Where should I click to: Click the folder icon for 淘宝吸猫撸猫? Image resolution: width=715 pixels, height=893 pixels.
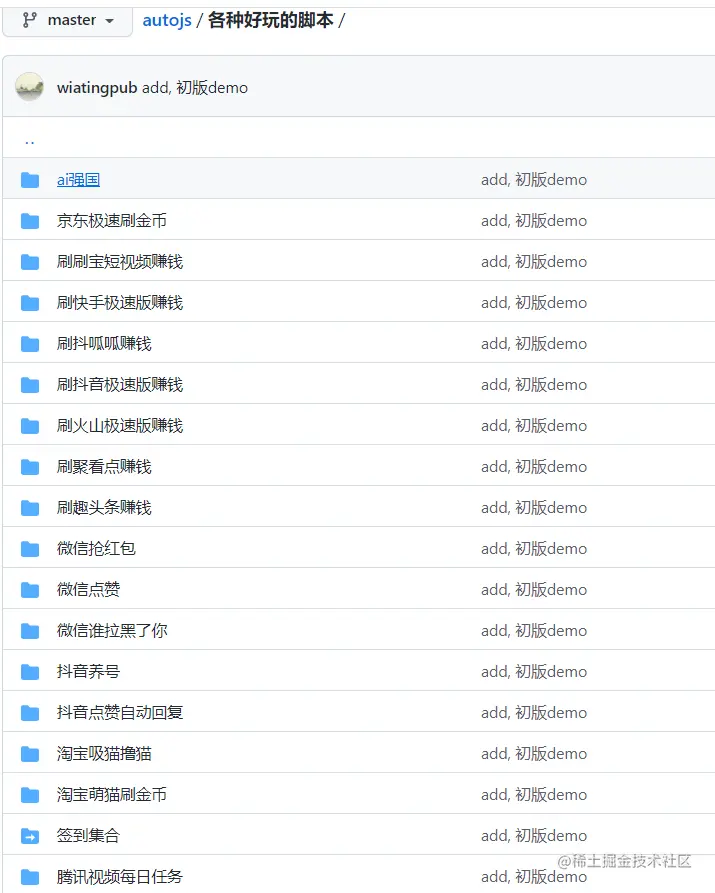coord(30,754)
